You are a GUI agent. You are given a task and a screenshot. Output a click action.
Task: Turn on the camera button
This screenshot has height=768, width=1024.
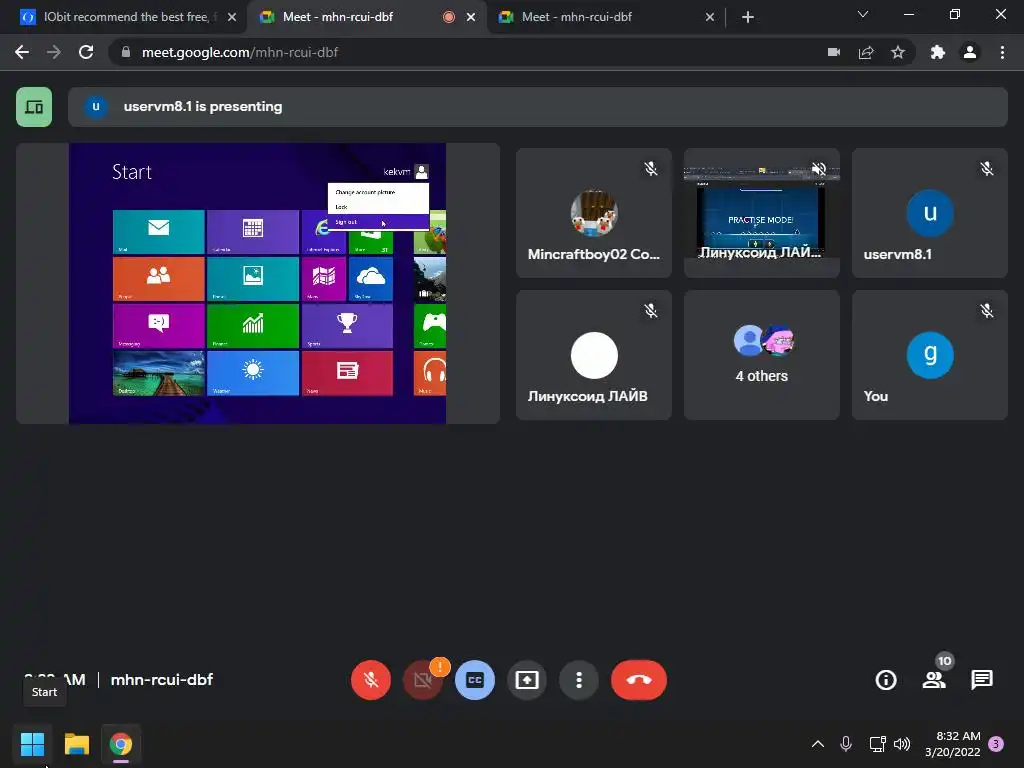coord(423,680)
